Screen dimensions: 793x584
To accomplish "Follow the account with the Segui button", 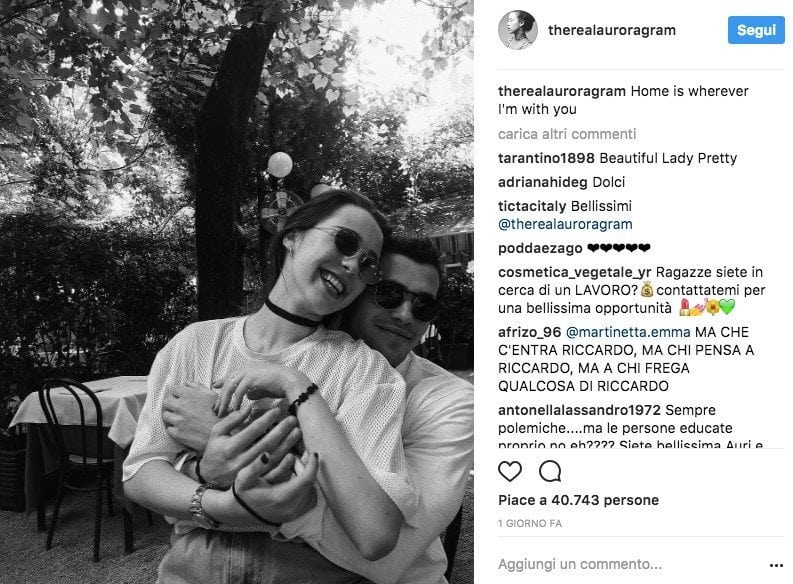I will pos(756,30).
